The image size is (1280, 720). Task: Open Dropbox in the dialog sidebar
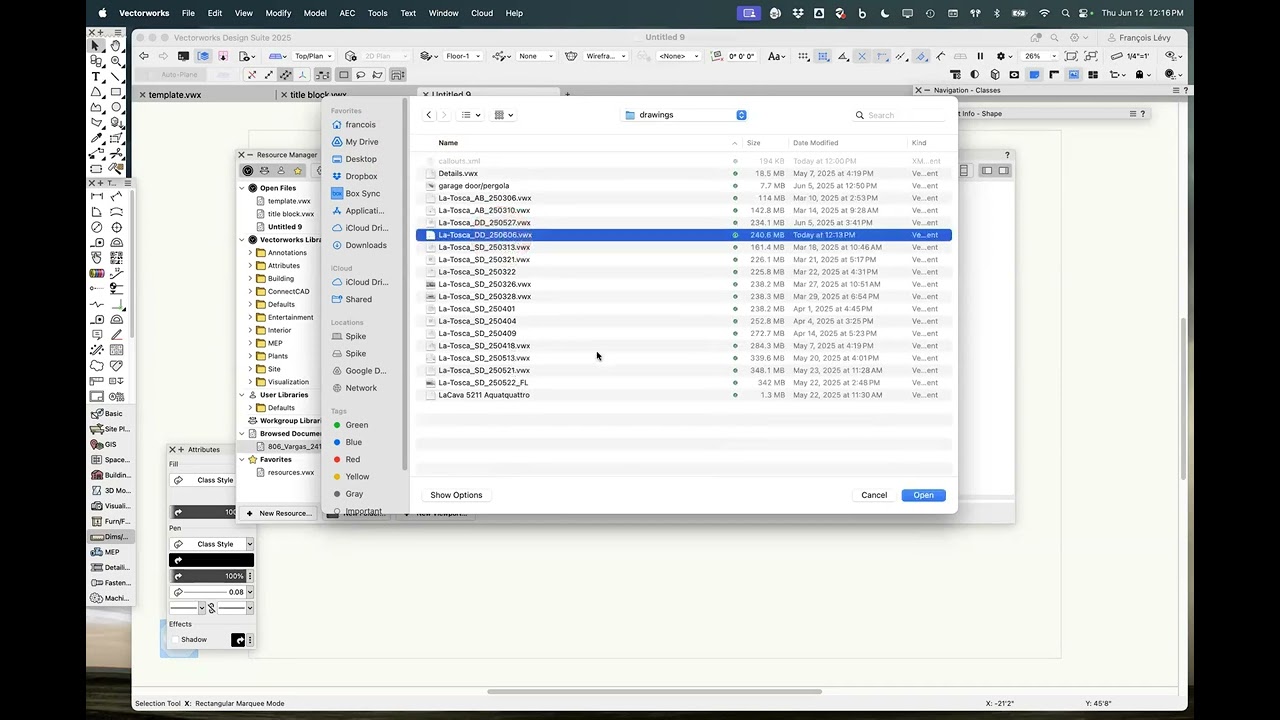[x=361, y=176]
